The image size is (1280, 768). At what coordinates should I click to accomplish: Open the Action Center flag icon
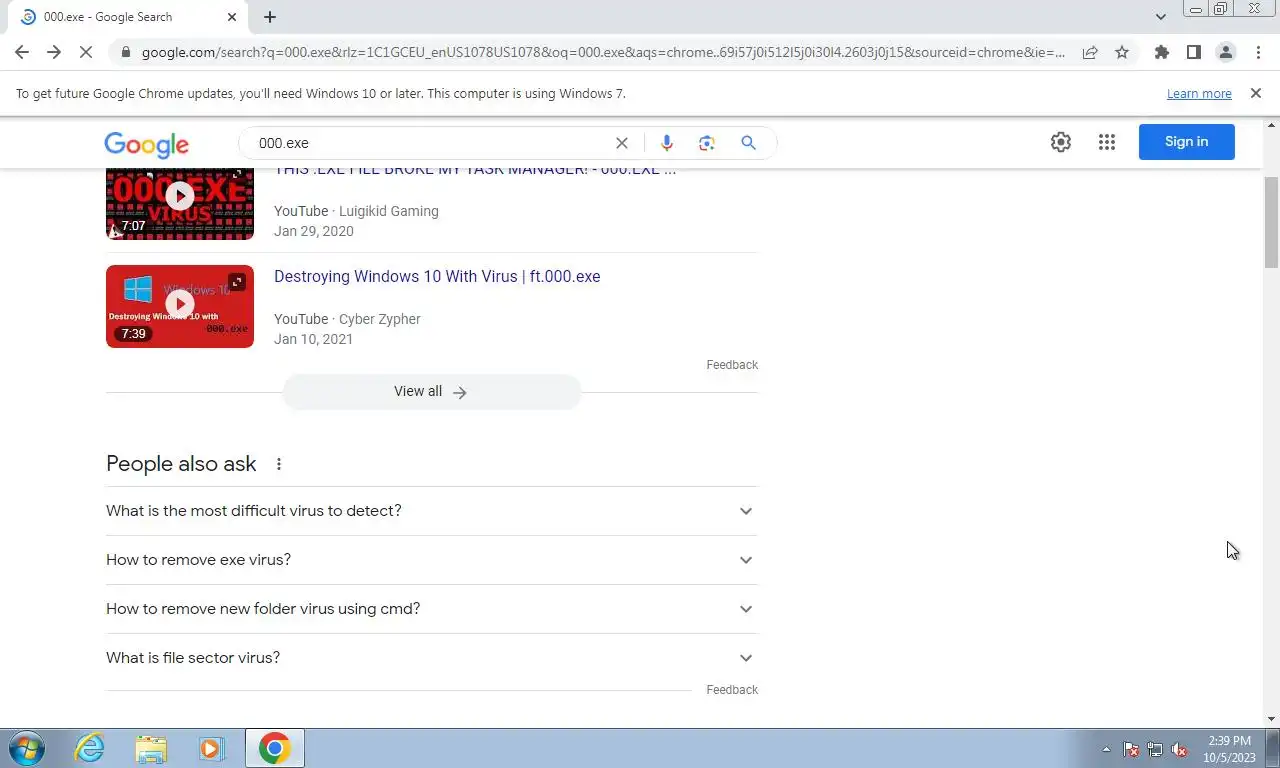(x=1131, y=749)
